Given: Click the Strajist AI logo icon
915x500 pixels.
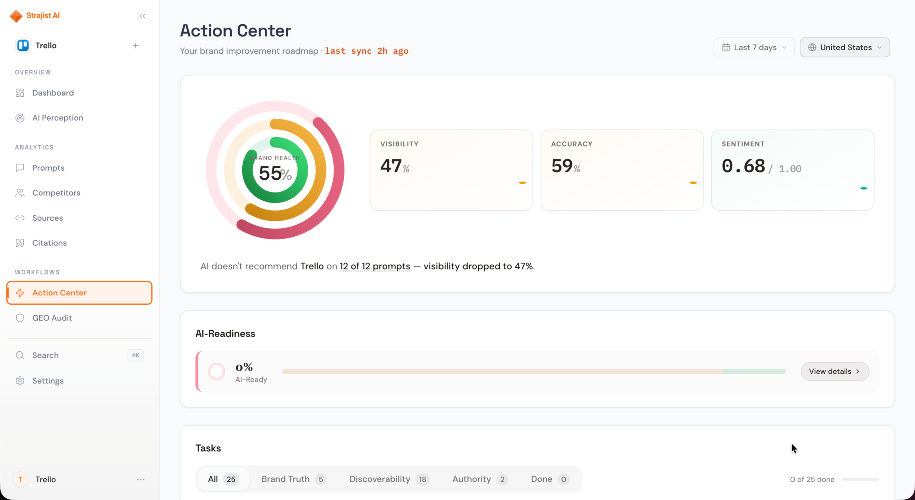Looking at the screenshot, I should pyautogui.click(x=16, y=16).
